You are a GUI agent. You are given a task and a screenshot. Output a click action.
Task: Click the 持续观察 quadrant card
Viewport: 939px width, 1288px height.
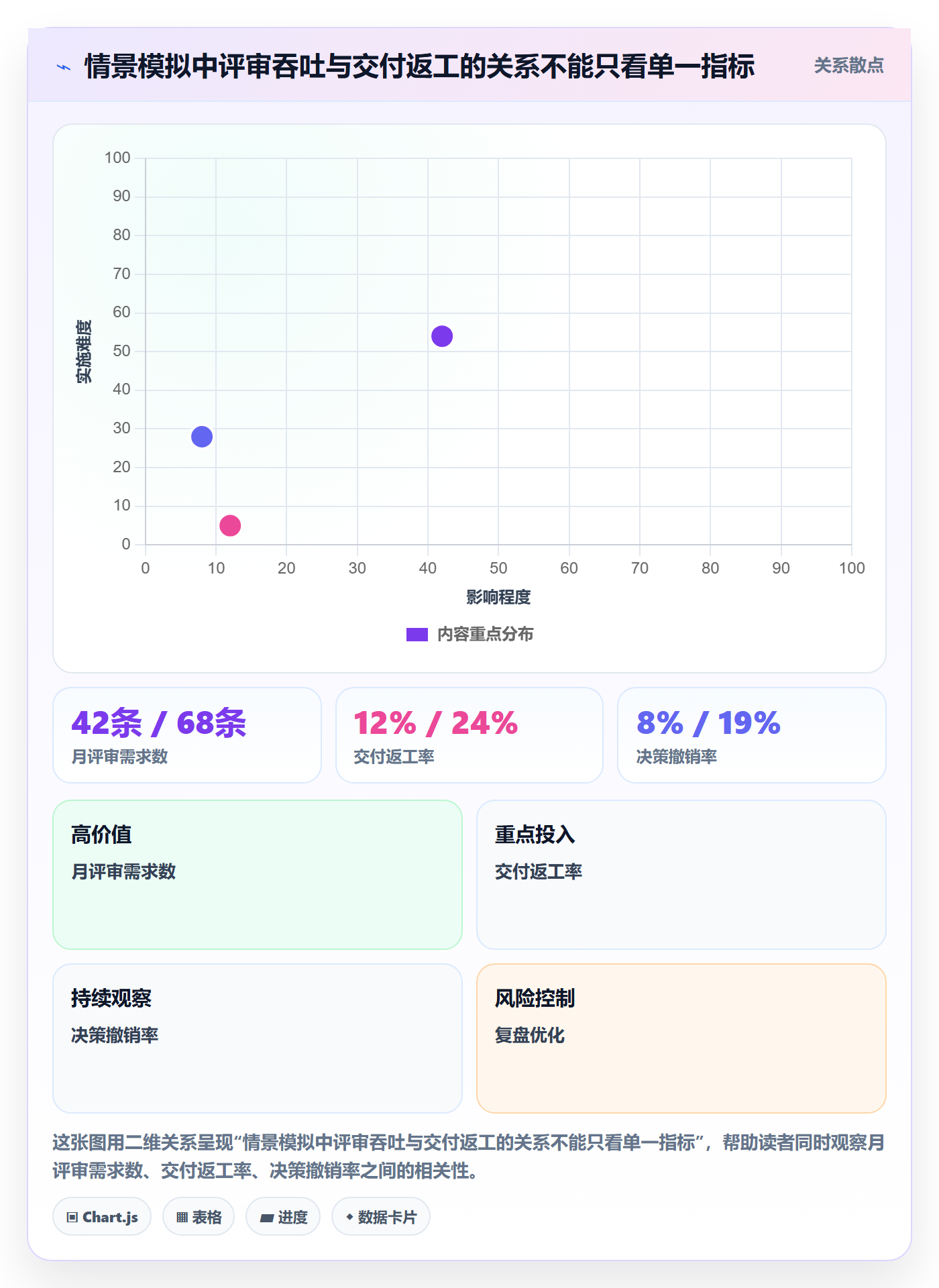258,1038
